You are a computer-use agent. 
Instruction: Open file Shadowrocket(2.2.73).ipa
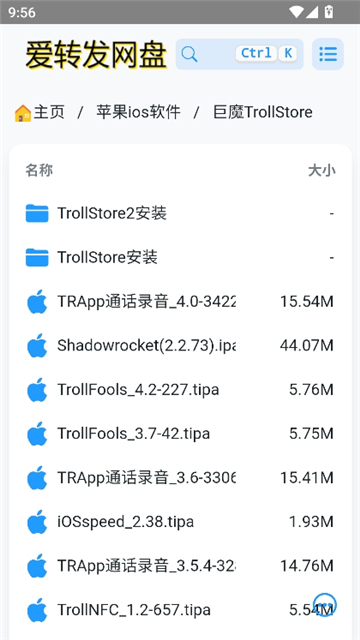coord(147,346)
